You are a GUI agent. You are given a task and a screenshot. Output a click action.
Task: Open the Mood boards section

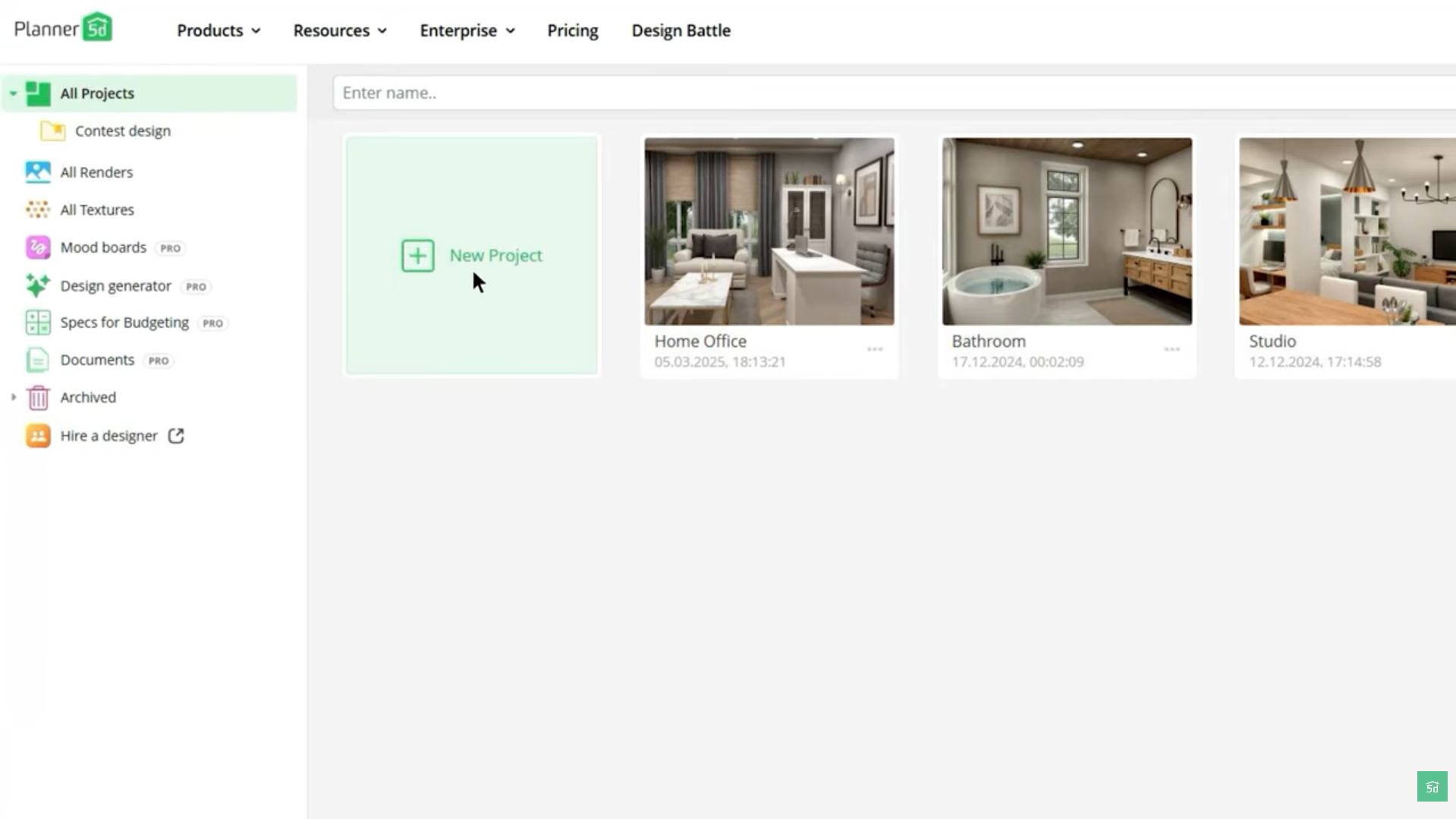[x=103, y=247]
